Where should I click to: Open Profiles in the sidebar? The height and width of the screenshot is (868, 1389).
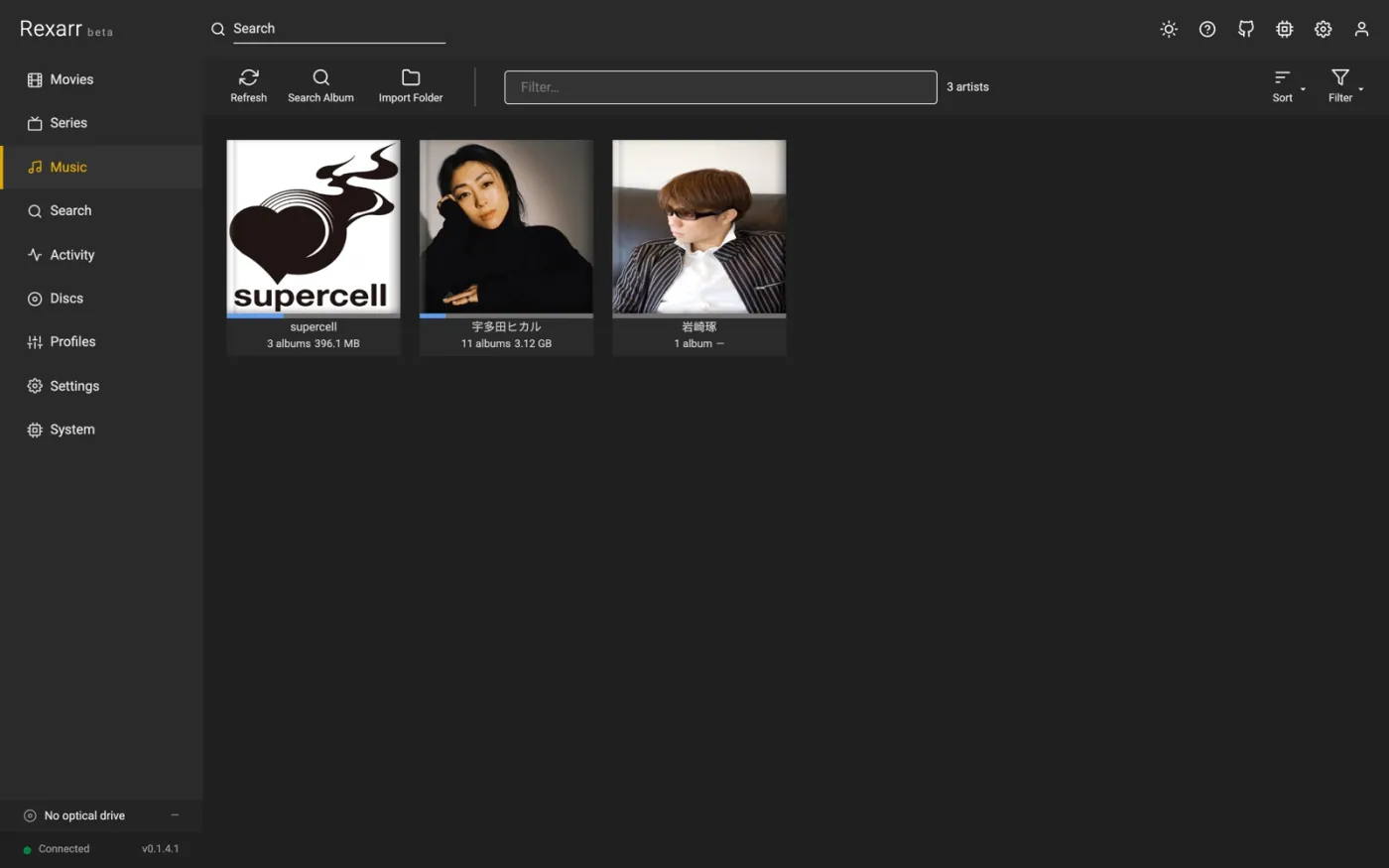click(x=101, y=342)
